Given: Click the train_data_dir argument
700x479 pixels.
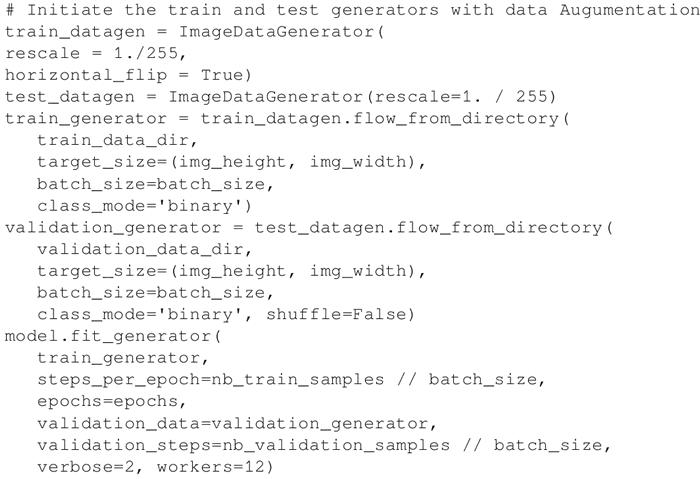Looking at the screenshot, I should 107,141.
